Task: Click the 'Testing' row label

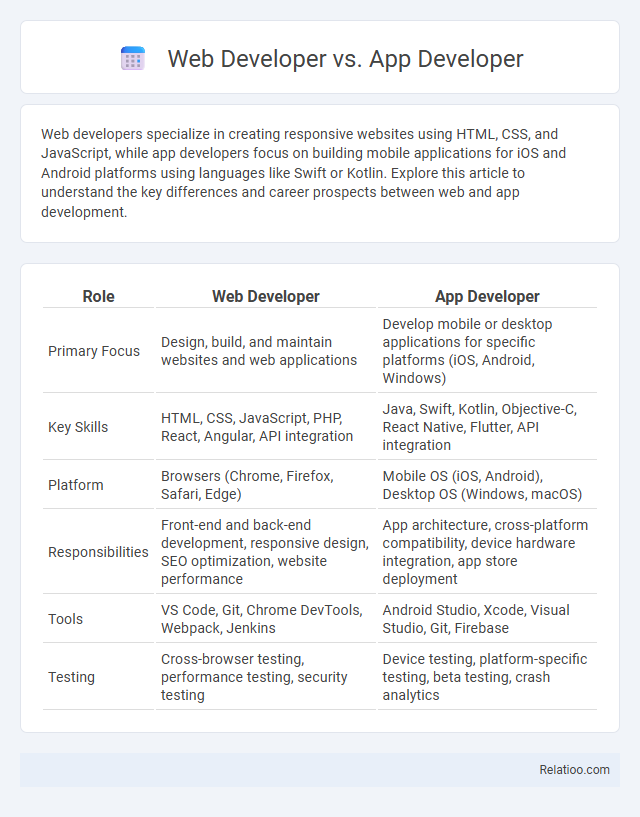Action: [x=71, y=677]
